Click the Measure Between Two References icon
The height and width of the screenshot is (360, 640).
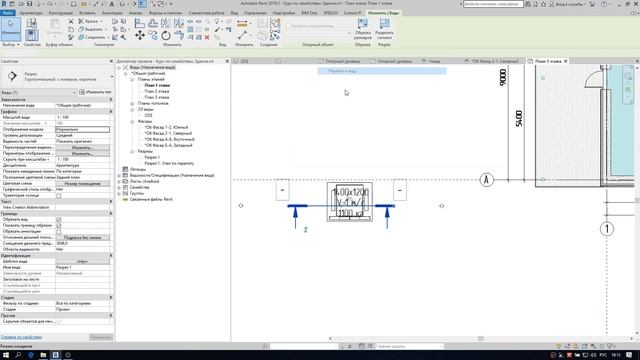(242, 36)
